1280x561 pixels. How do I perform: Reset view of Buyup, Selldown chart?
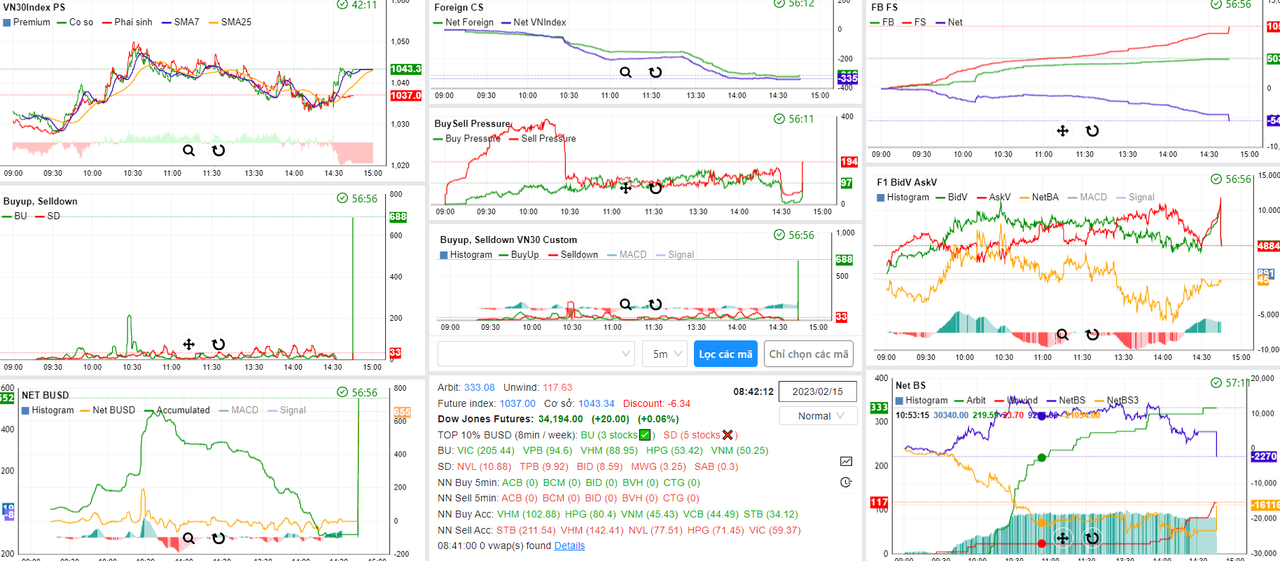218,345
